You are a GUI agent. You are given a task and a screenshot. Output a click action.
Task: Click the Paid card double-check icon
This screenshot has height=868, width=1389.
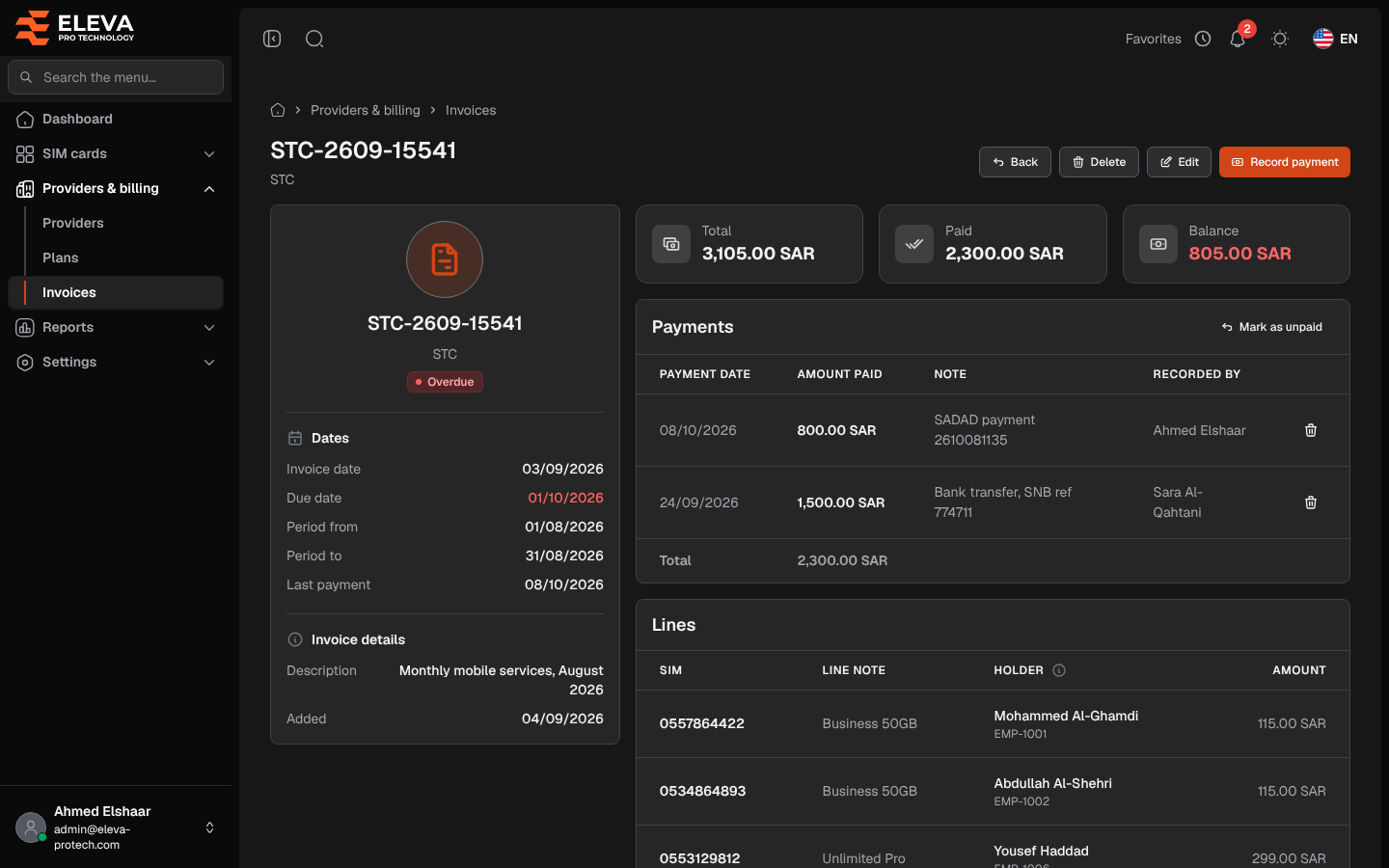click(914, 244)
